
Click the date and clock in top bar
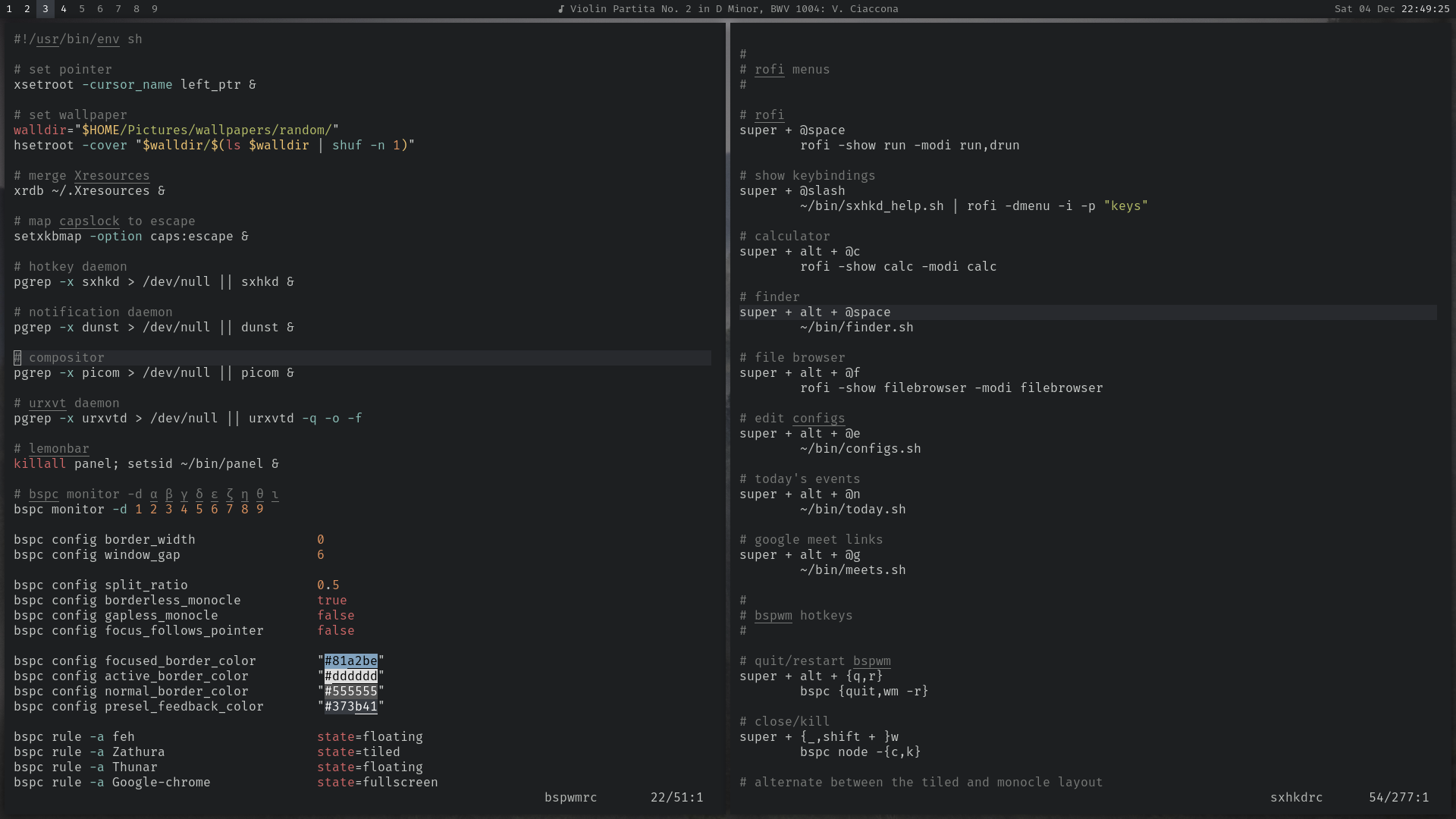tap(1392, 9)
